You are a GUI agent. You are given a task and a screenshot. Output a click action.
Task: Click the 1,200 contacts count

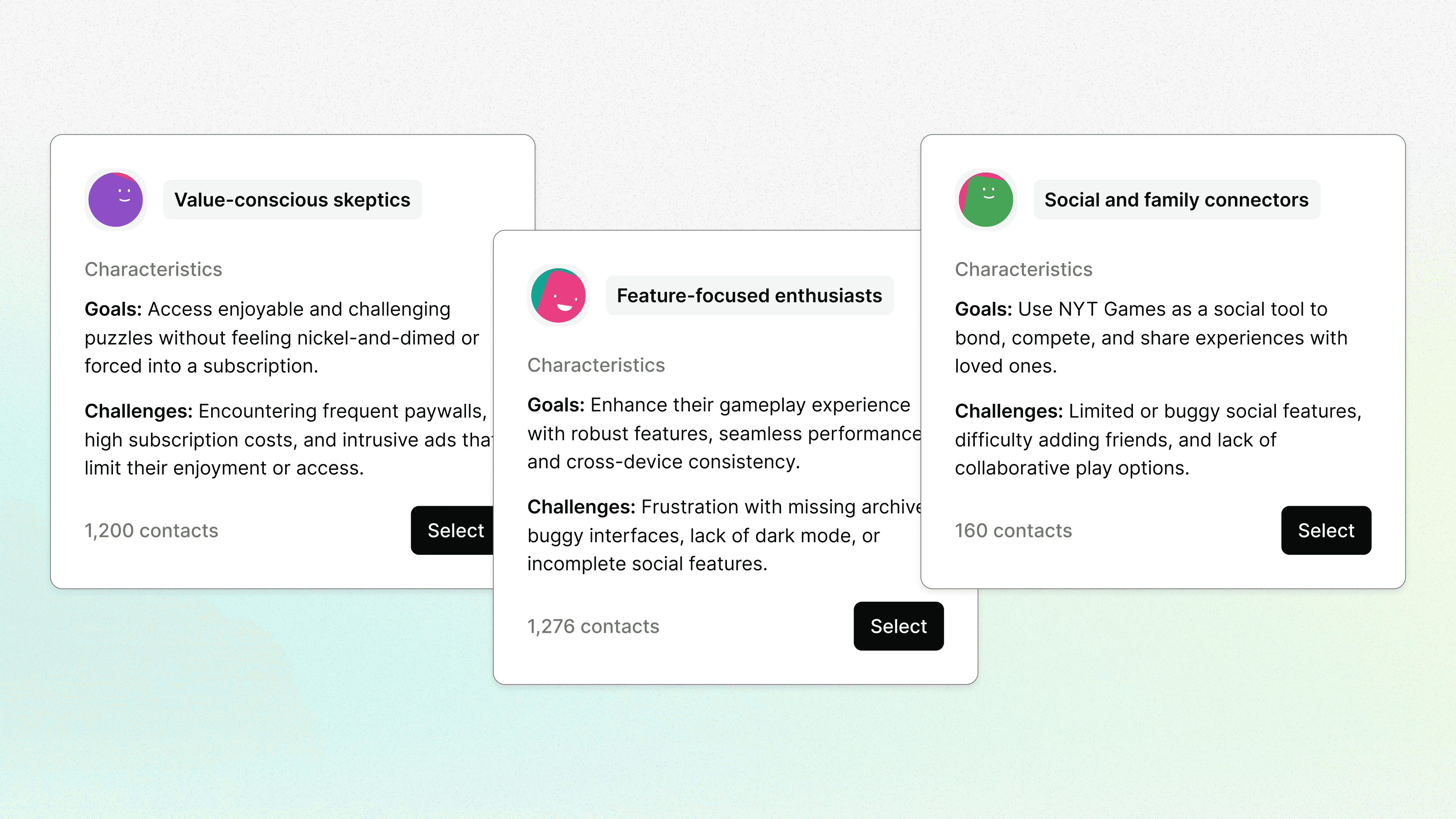(152, 531)
